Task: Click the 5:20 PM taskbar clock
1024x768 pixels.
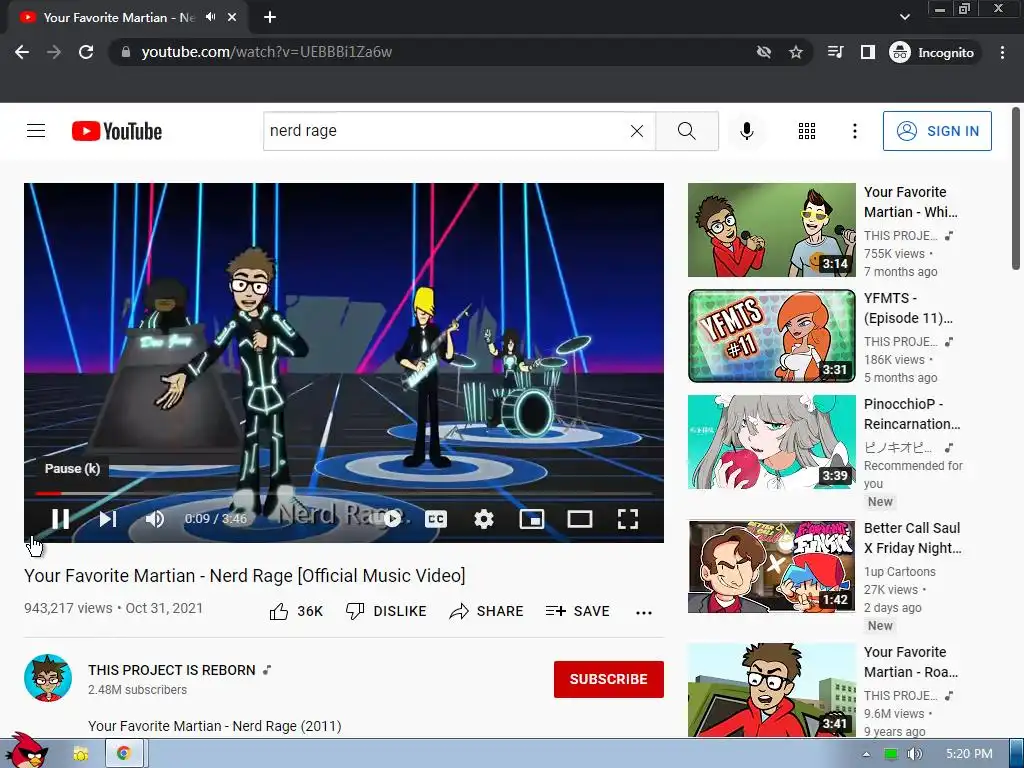Action: click(x=969, y=754)
